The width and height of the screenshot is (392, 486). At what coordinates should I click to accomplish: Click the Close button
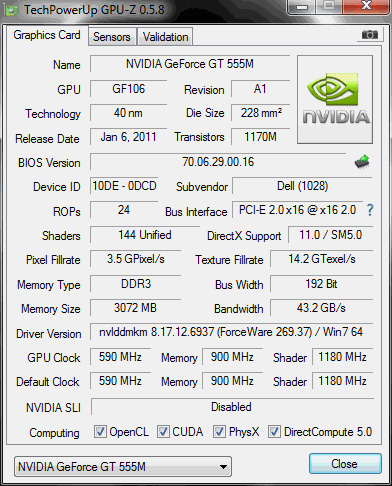[345, 464]
